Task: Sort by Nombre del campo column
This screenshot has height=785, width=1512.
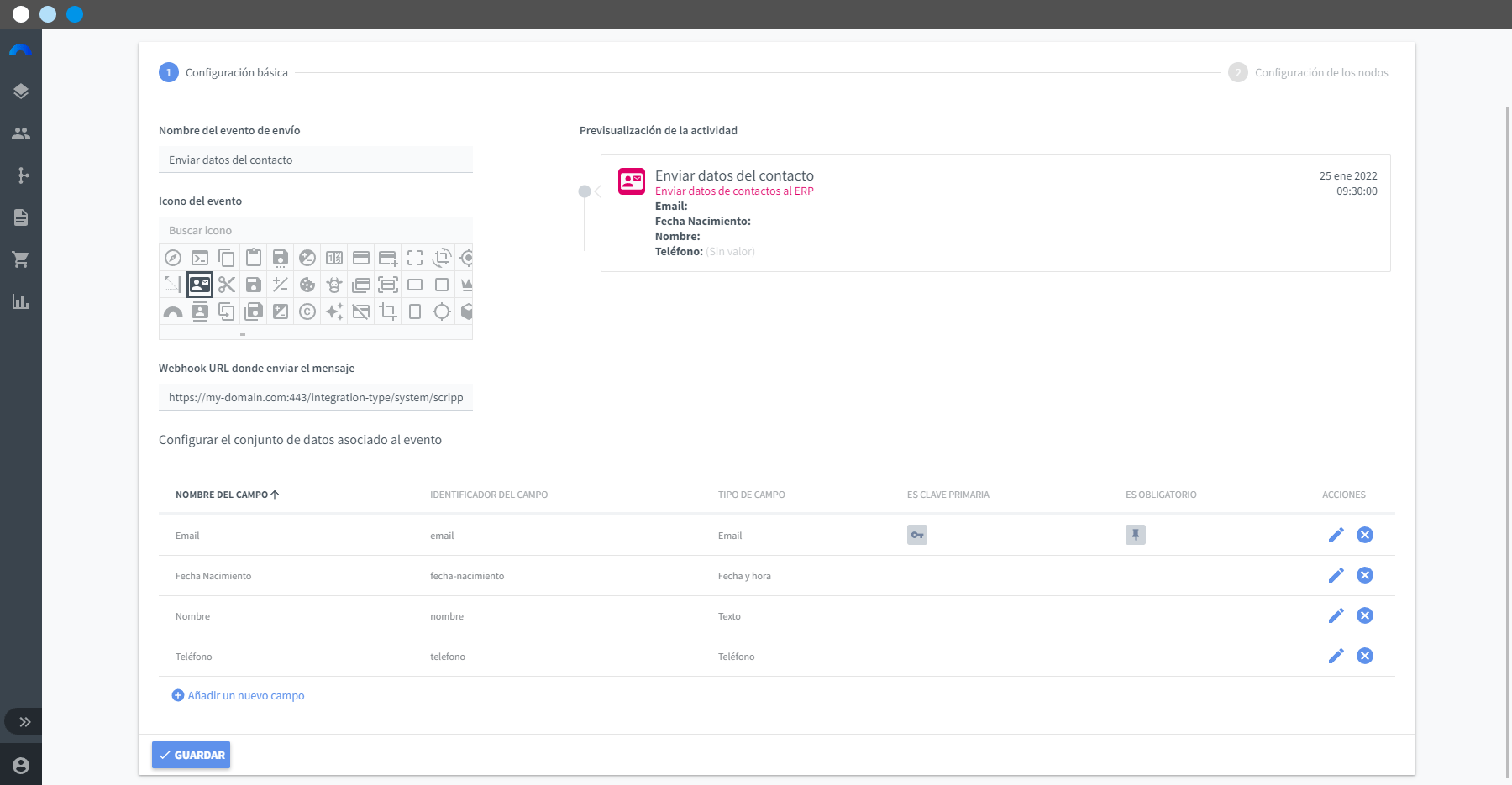Action: (x=227, y=495)
